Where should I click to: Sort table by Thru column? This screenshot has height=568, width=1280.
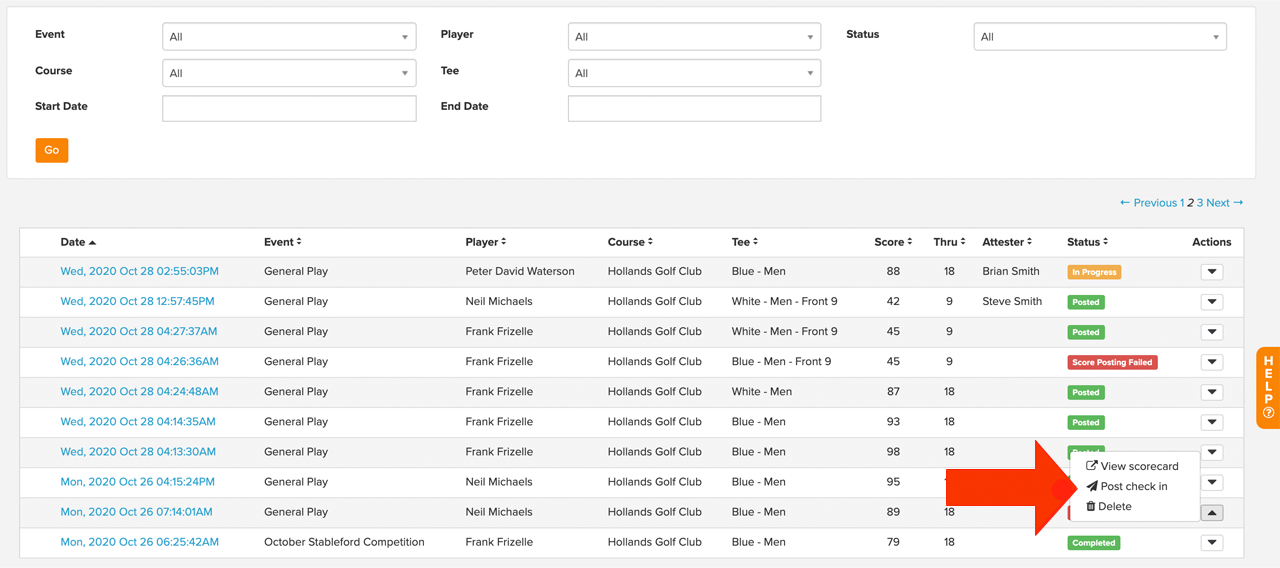pyautogui.click(x=950, y=242)
